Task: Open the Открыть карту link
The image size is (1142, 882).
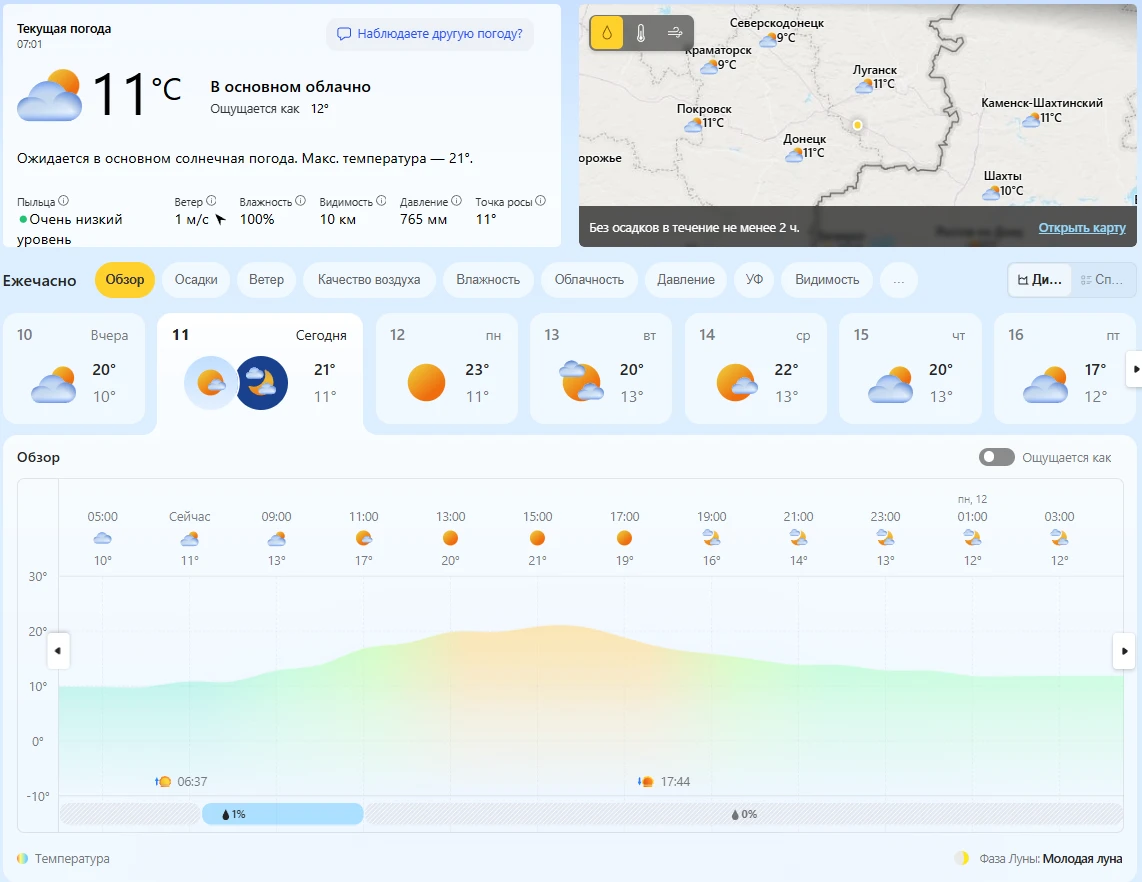Action: pyautogui.click(x=1082, y=228)
